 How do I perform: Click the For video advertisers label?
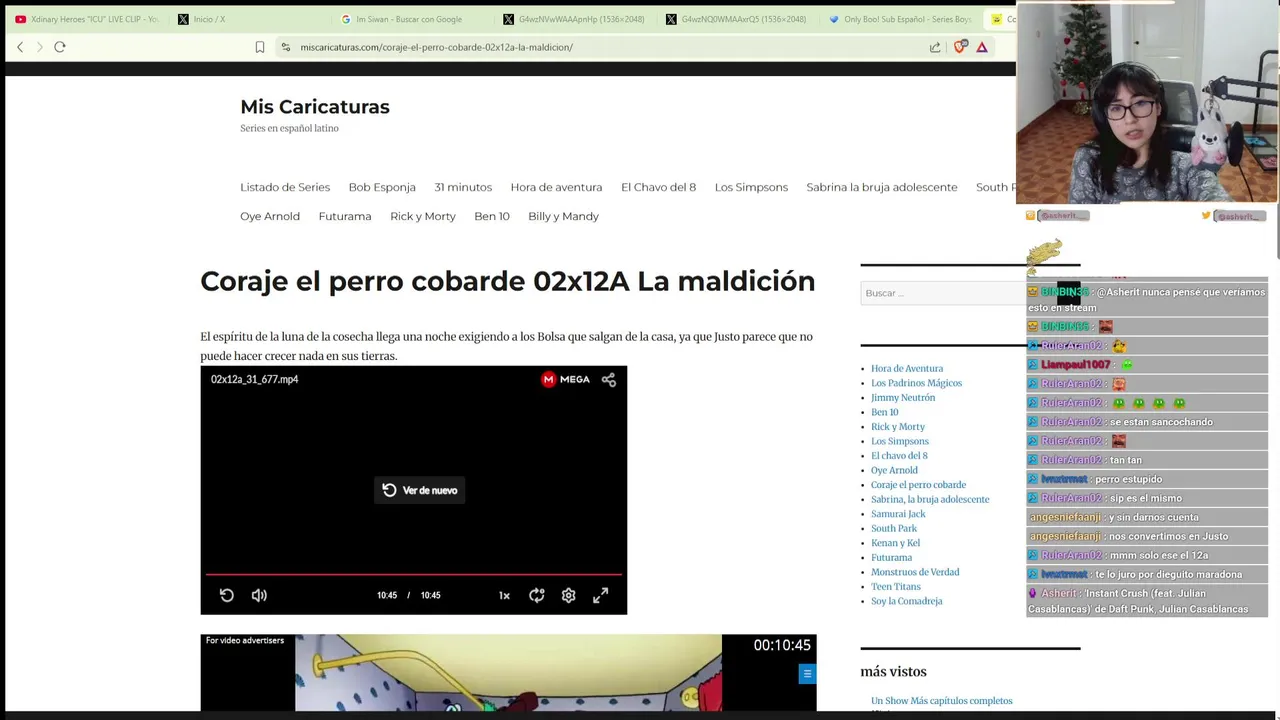[245, 640]
